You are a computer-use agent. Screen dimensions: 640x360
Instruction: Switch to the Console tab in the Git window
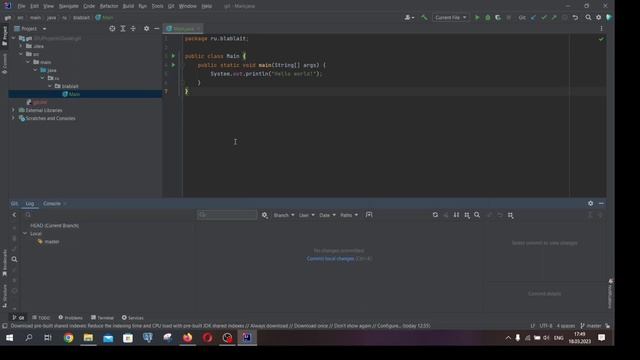[x=52, y=203]
